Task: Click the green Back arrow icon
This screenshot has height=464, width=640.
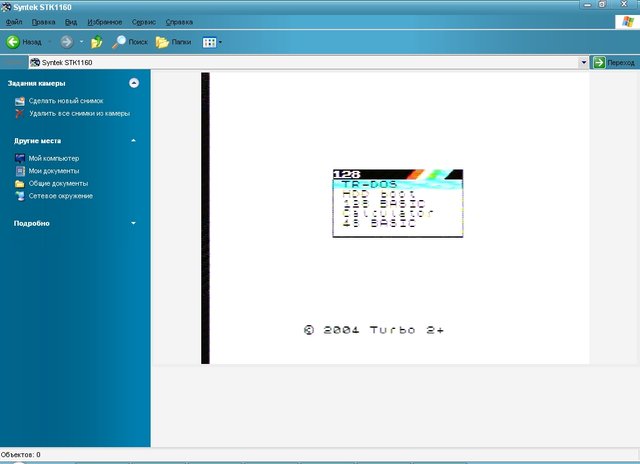Action: click(13, 42)
